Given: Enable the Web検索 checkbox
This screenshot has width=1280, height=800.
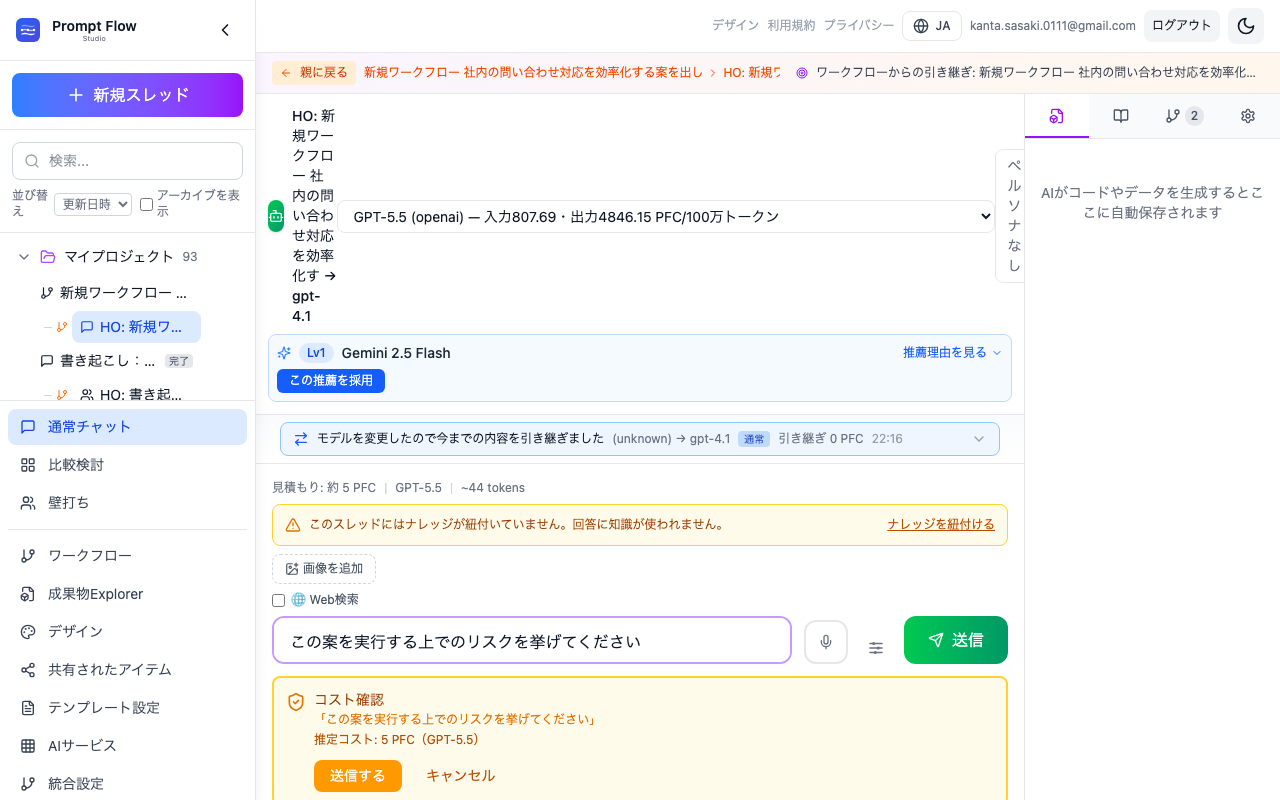Looking at the screenshot, I should (x=279, y=600).
